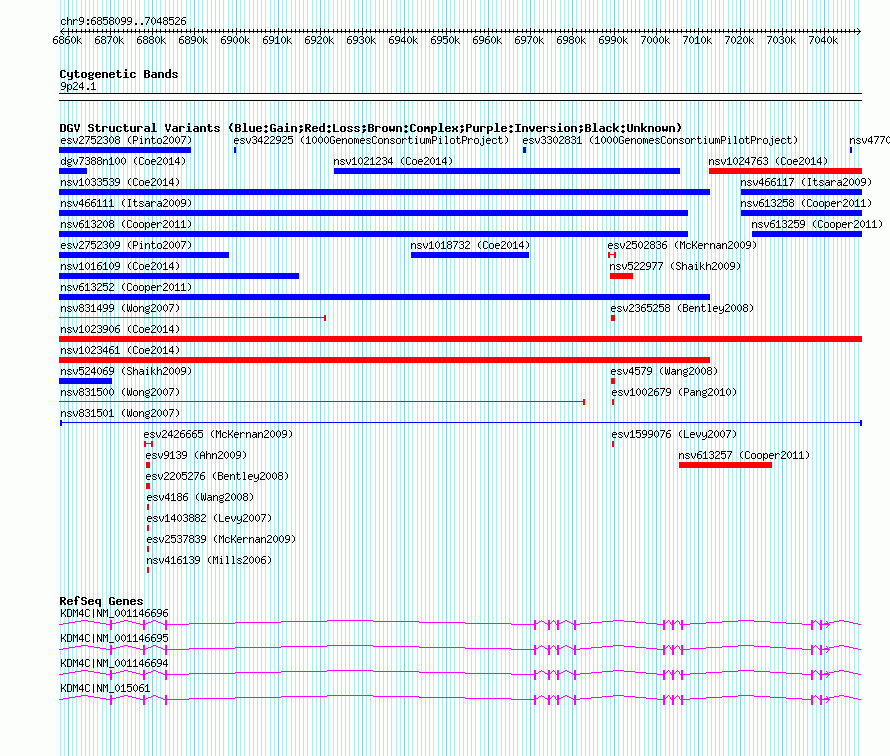Select nsv522977 (Shaikh2009) label
The height and width of the screenshot is (756, 890).
pyautogui.click(x=675, y=266)
